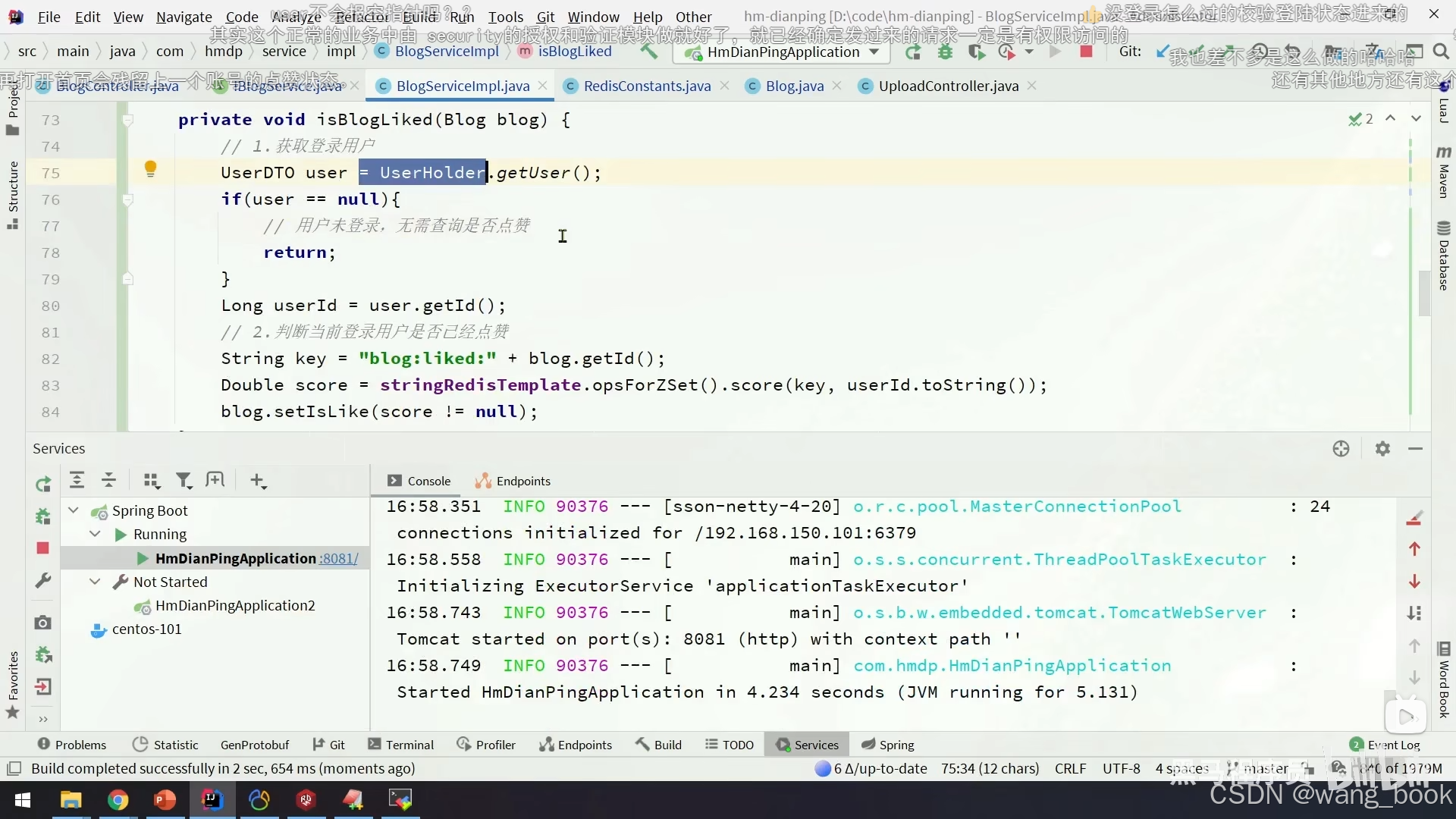Click the UTF-8 encoding in status bar
This screenshot has width=1456, height=819.
click(x=1121, y=768)
